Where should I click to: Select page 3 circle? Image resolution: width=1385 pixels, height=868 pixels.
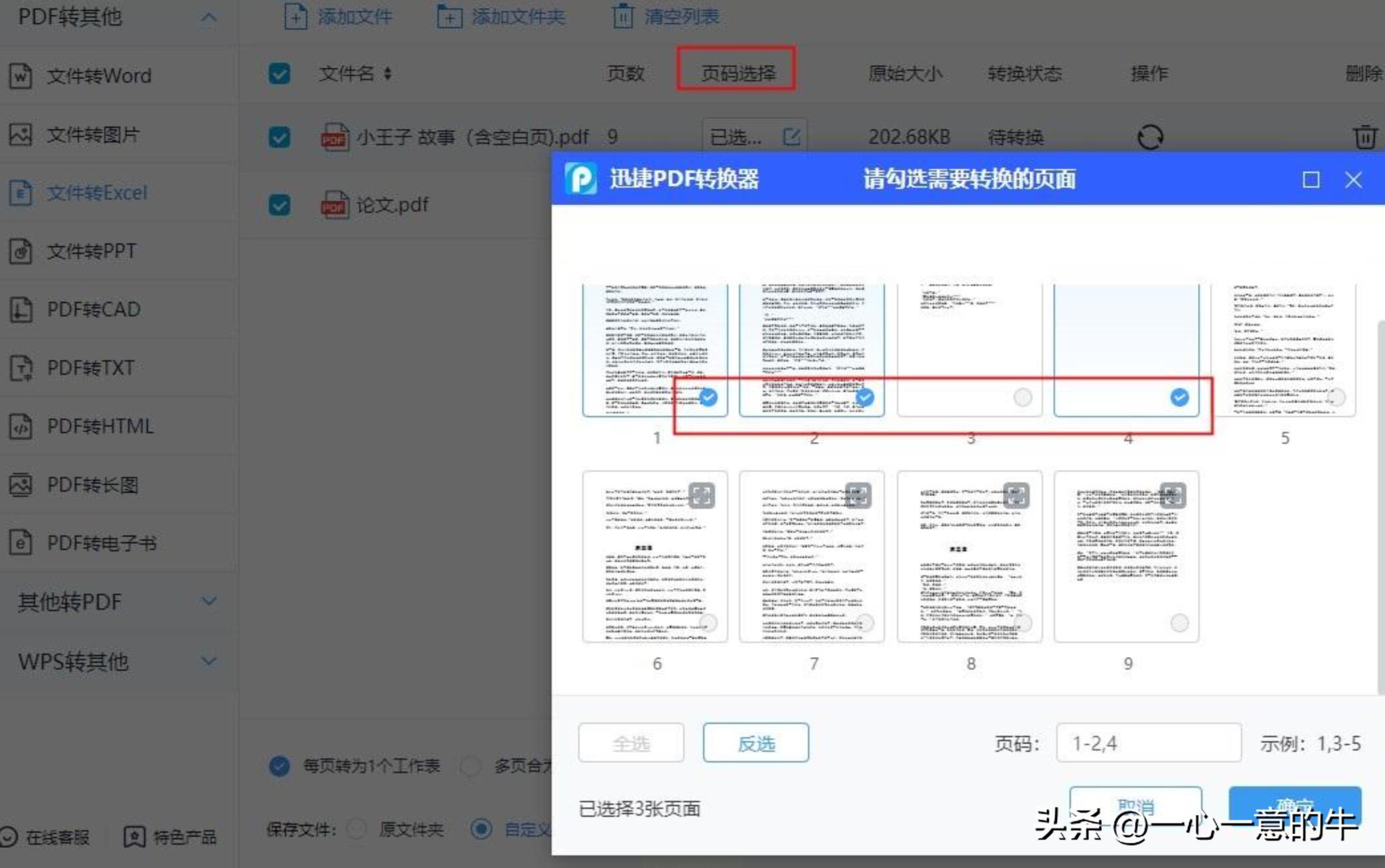pos(1022,397)
